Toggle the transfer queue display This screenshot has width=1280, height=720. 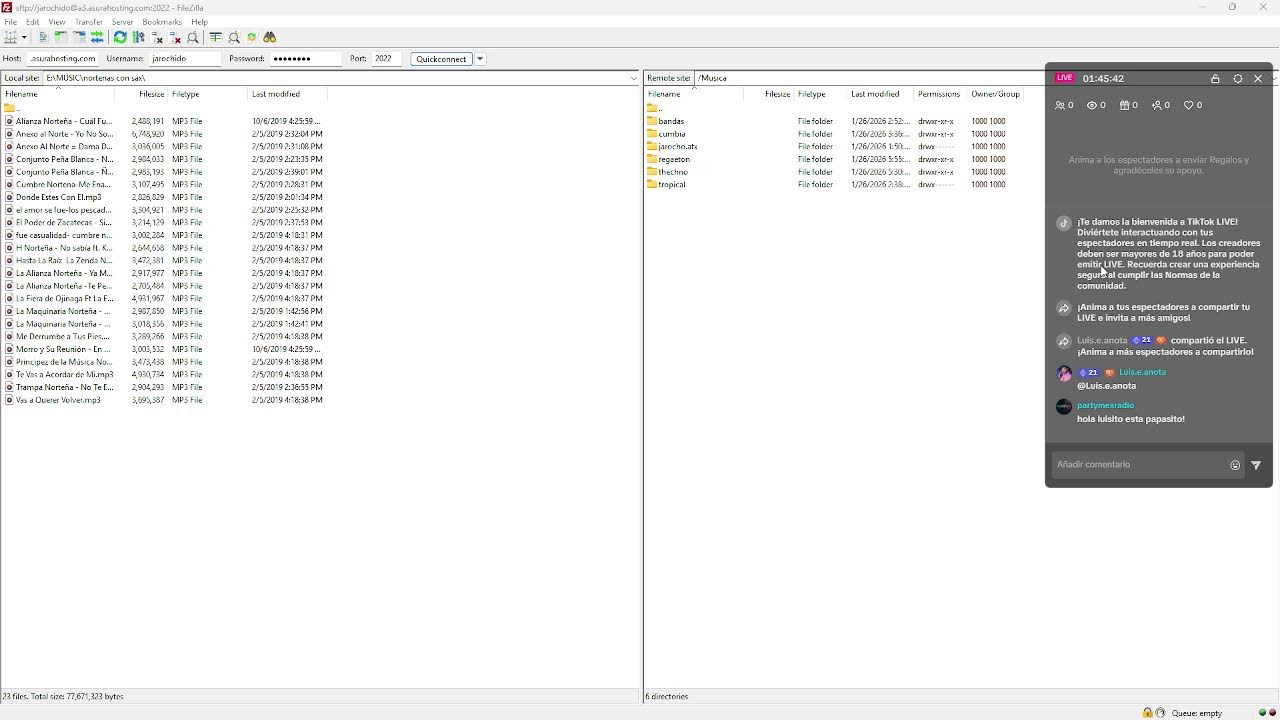coord(97,37)
